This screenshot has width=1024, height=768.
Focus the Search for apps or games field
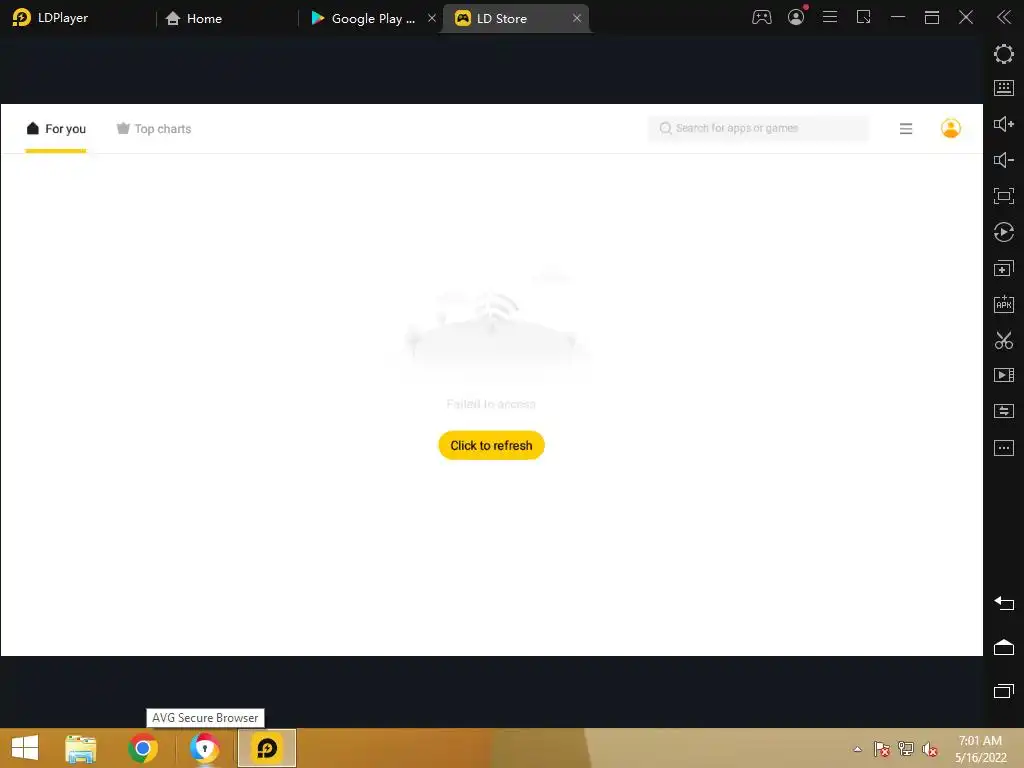click(758, 128)
